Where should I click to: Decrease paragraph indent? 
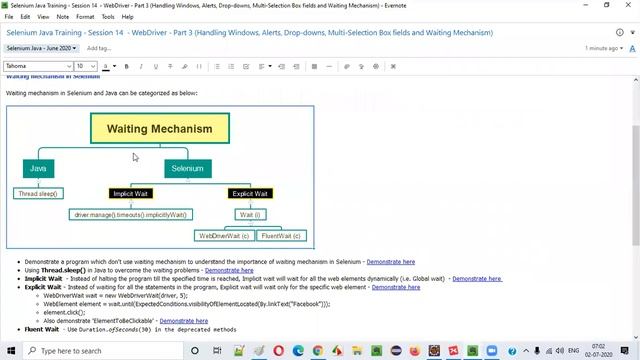281,66
